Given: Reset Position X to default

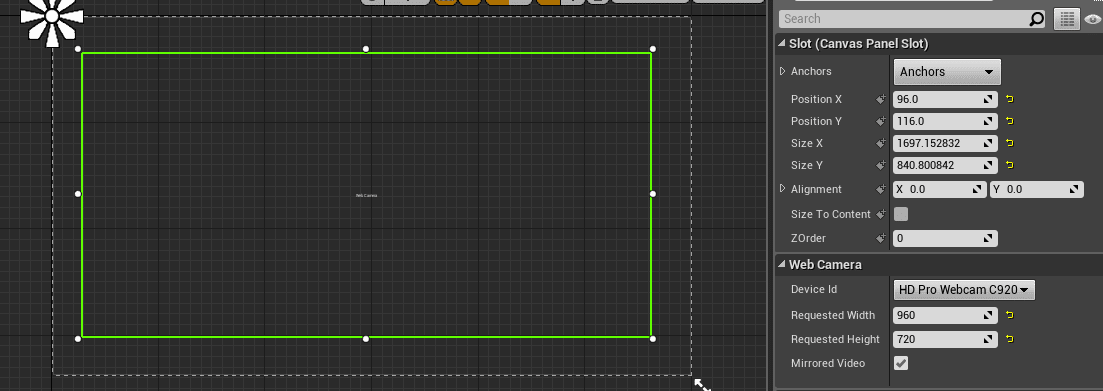Looking at the screenshot, I should click(x=1009, y=99).
